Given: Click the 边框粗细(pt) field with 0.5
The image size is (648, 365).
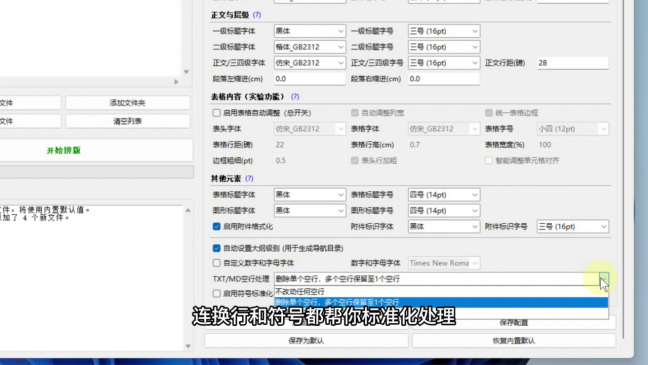Looking at the screenshot, I should (310, 160).
